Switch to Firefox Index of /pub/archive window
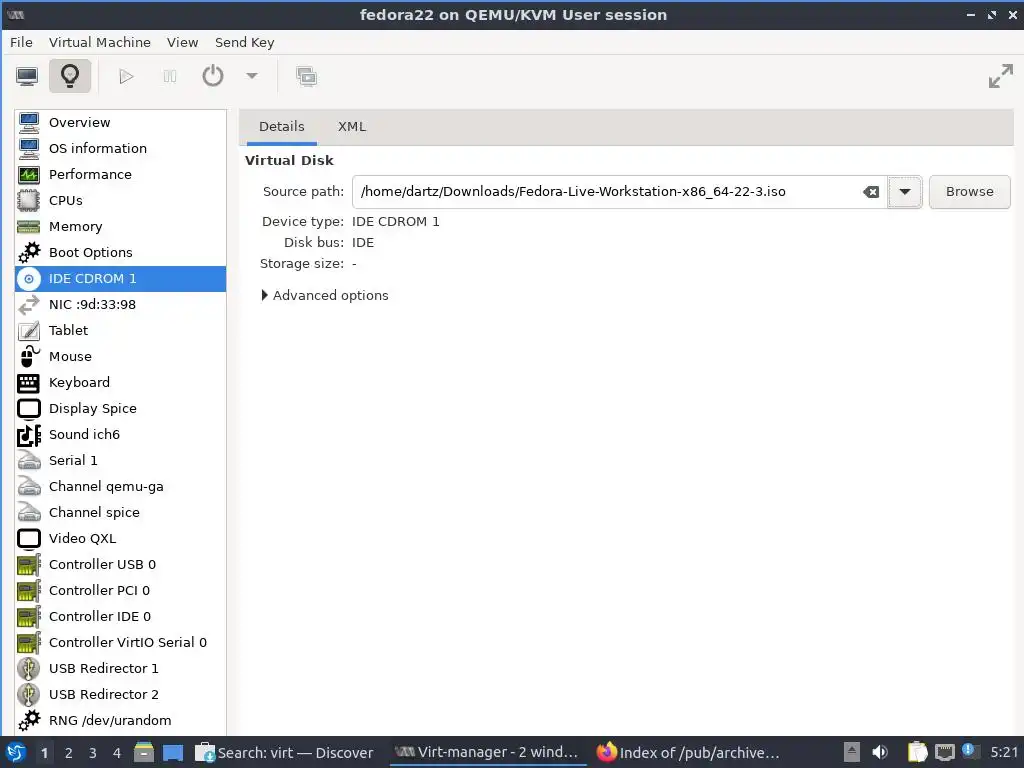The height and width of the screenshot is (768, 1024). pos(689,753)
